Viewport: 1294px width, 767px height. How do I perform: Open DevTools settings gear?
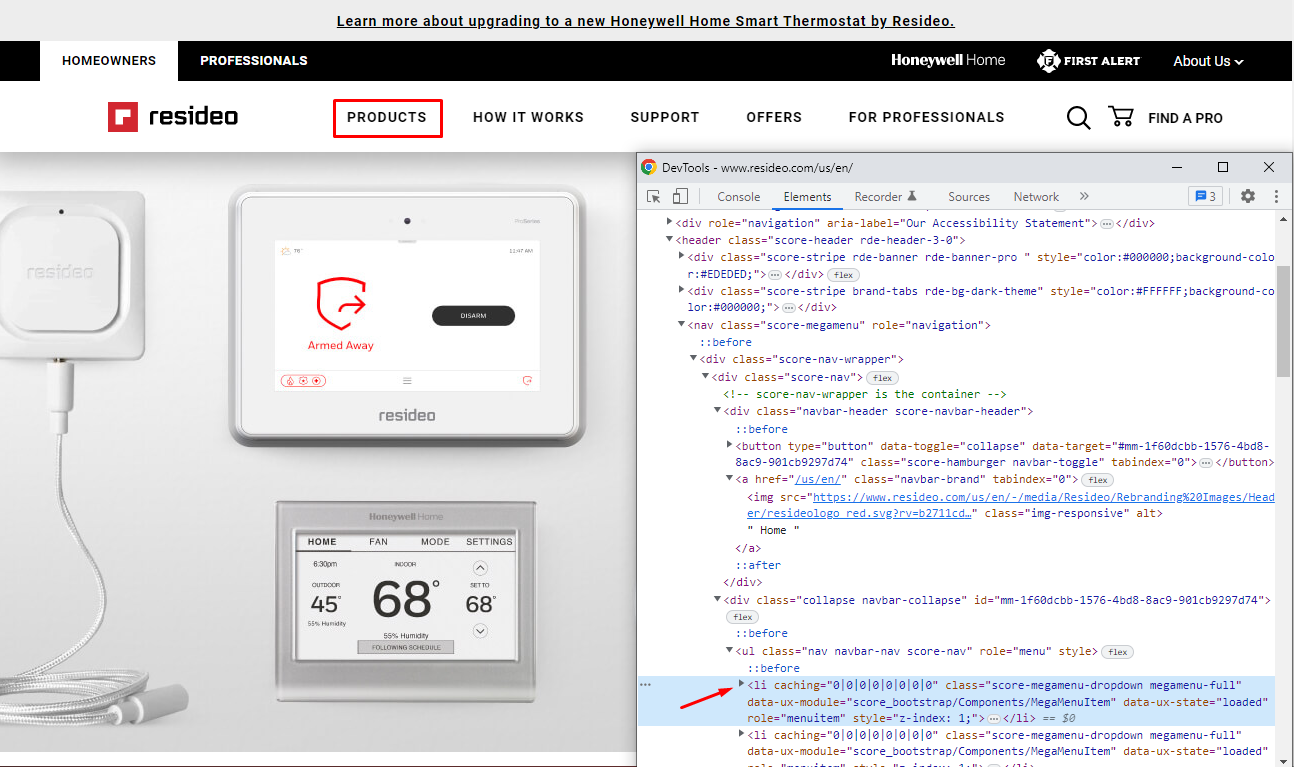[1248, 197]
